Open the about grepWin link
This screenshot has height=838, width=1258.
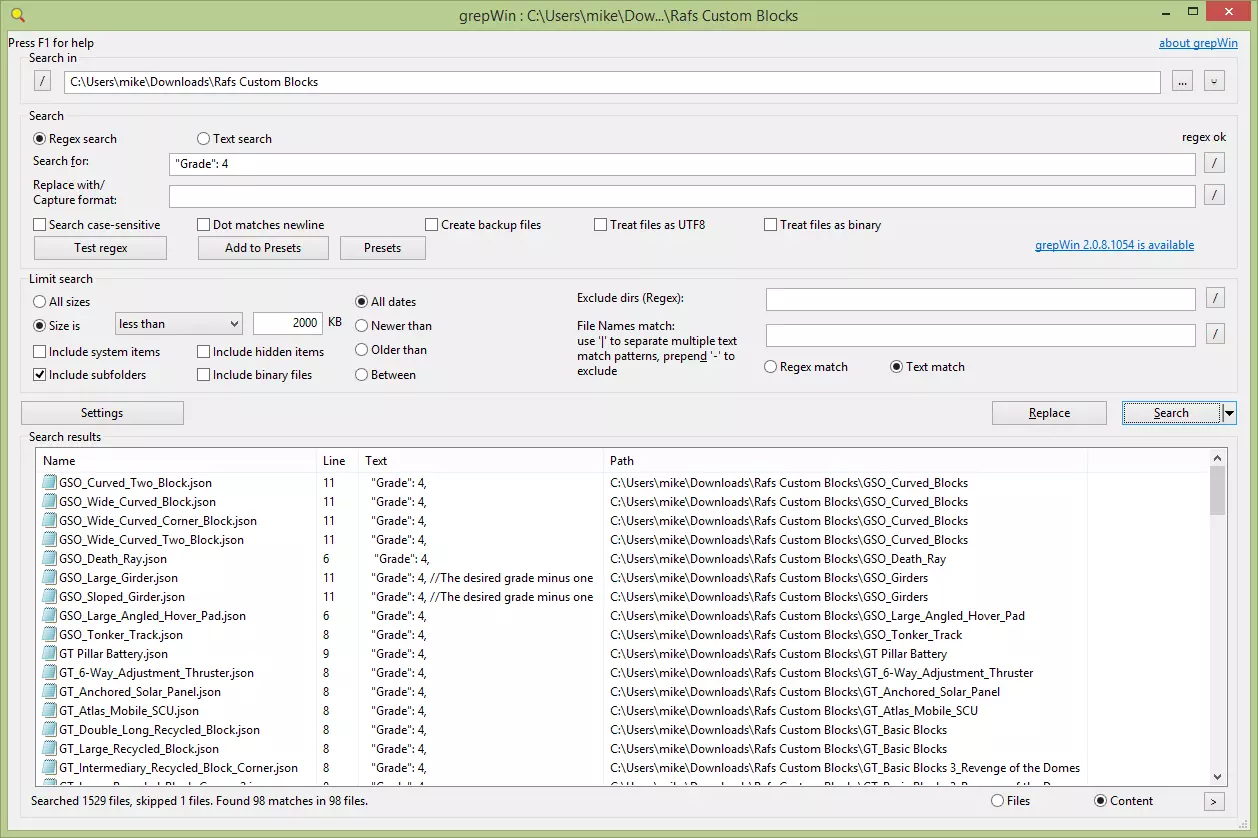tap(1198, 43)
